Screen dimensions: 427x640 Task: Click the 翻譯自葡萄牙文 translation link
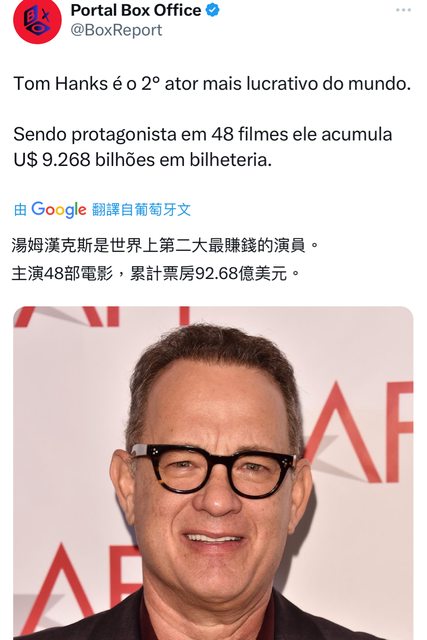[141, 210]
